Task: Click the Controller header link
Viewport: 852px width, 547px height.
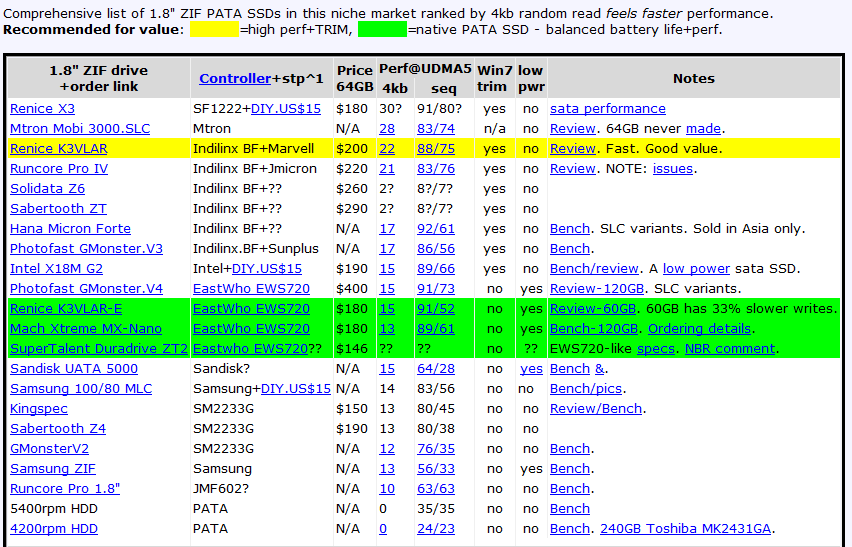Action: pyautogui.click(x=235, y=79)
